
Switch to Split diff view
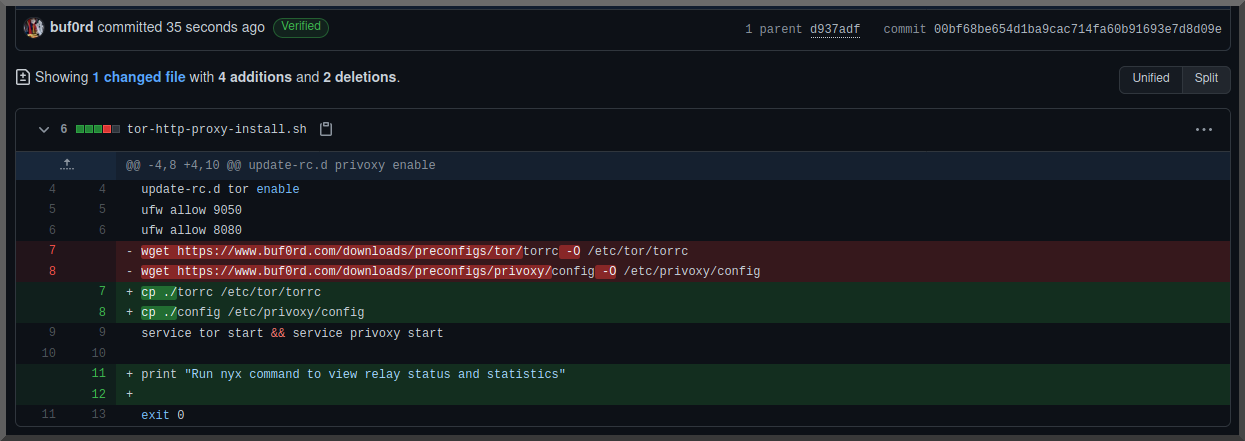point(1206,78)
